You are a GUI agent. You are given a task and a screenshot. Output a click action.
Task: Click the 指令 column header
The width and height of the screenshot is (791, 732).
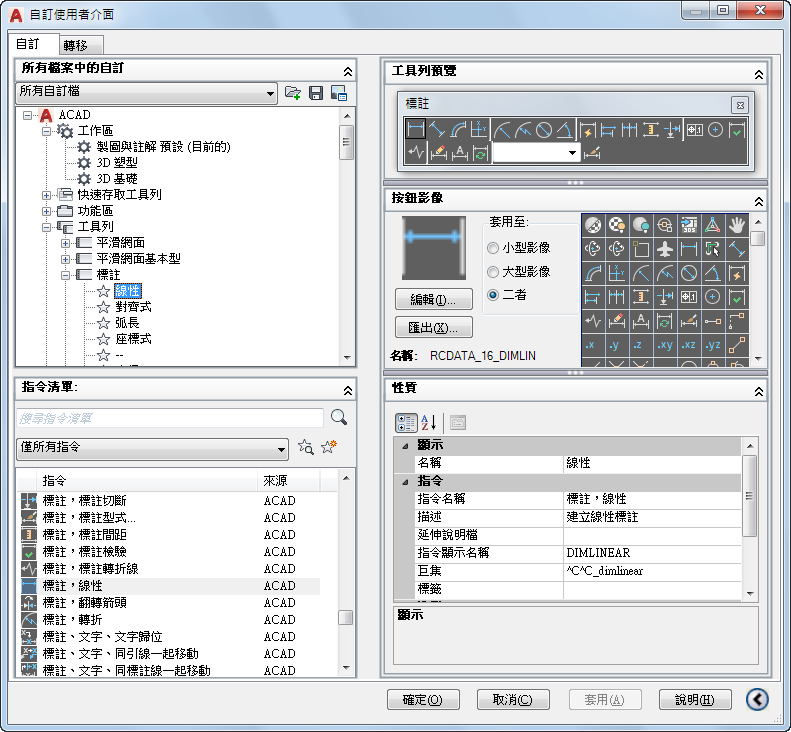pos(146,481)
